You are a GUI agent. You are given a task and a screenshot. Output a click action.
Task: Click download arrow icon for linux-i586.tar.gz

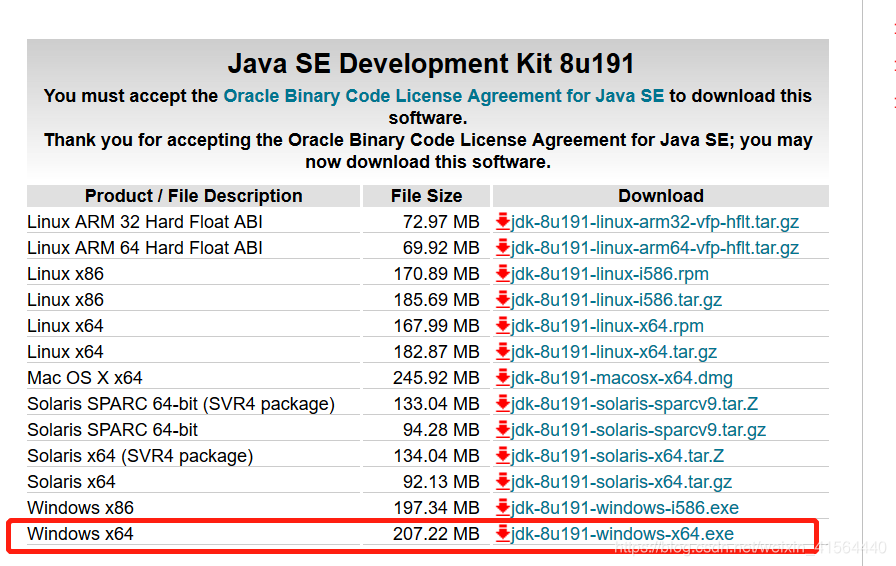(x=503, y=300)
